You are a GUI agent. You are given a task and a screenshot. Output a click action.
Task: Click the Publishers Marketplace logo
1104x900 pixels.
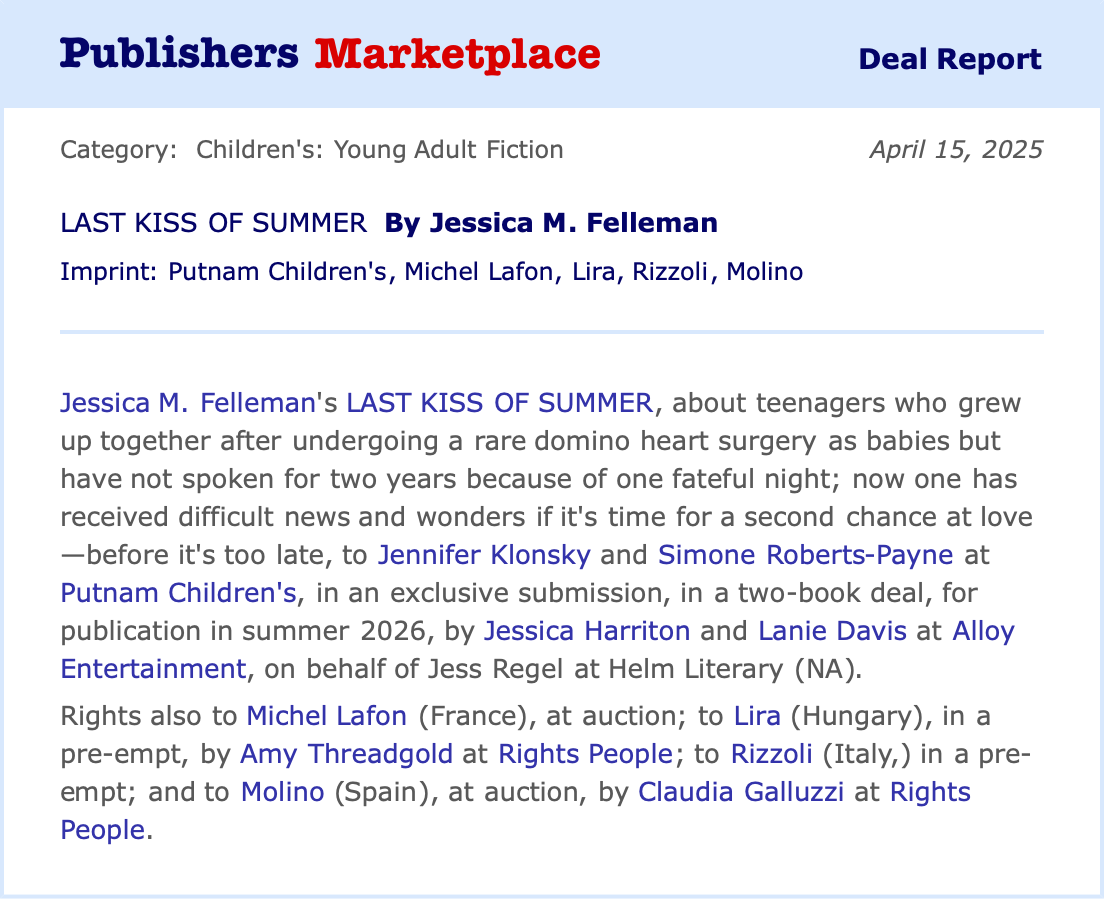tap(330, 54)
